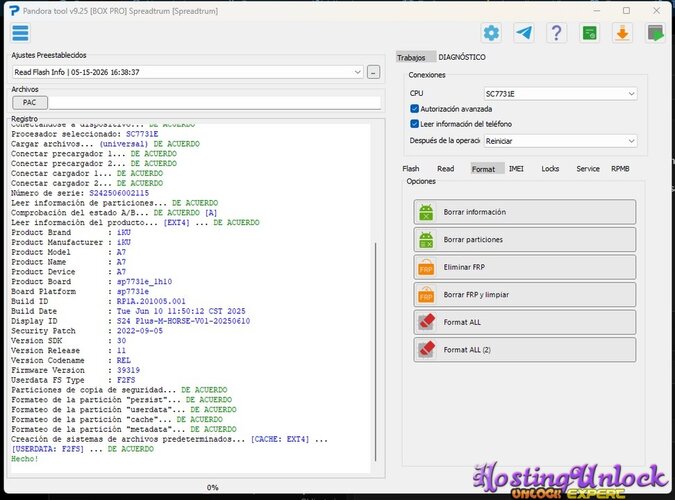The image size is (675, 500).
Task: Click Product Board sp7731e_1h10 value
Action: [x=144, y=282]
